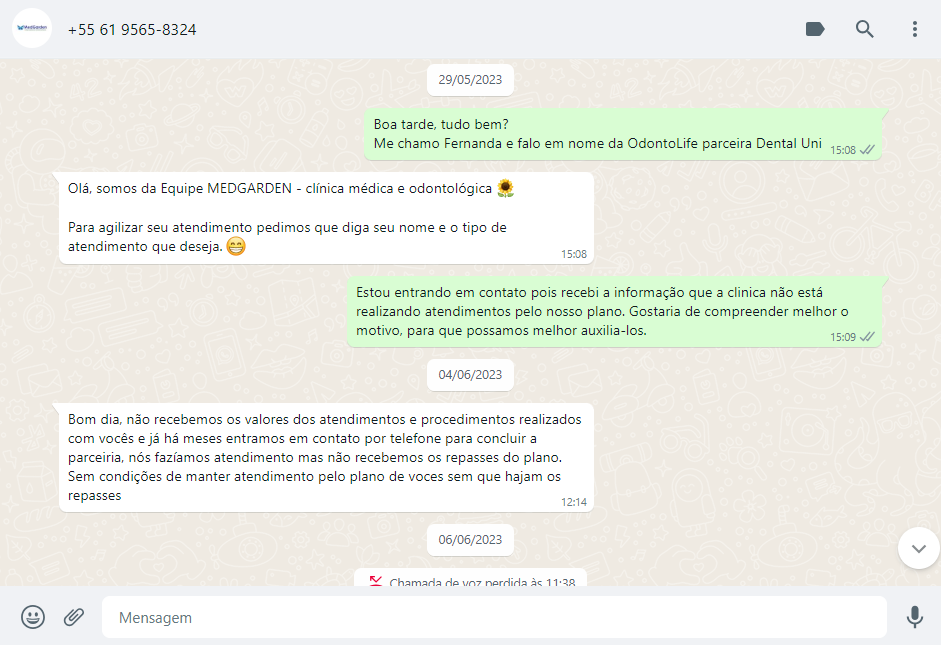The image size is (941, 645).
Task: Open the emoji picker
Action: tap(33, 617)
